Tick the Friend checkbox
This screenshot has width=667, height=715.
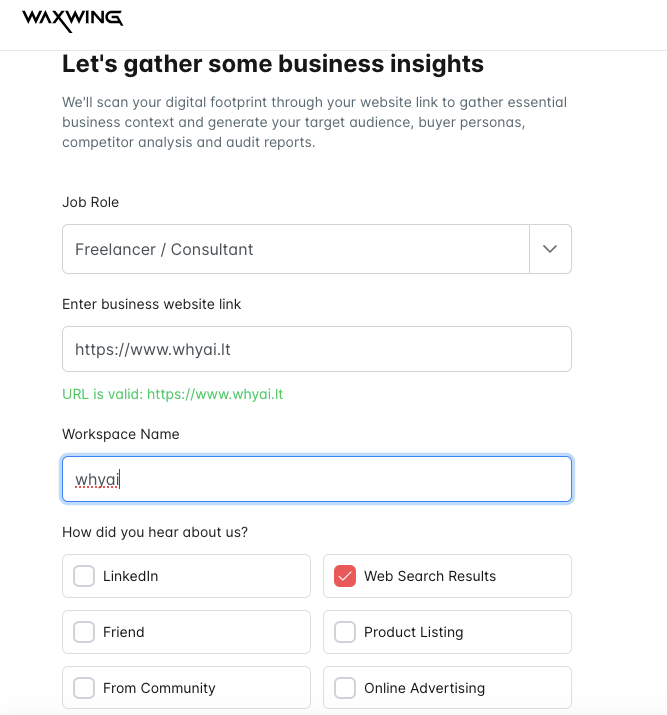coord(84,632)
